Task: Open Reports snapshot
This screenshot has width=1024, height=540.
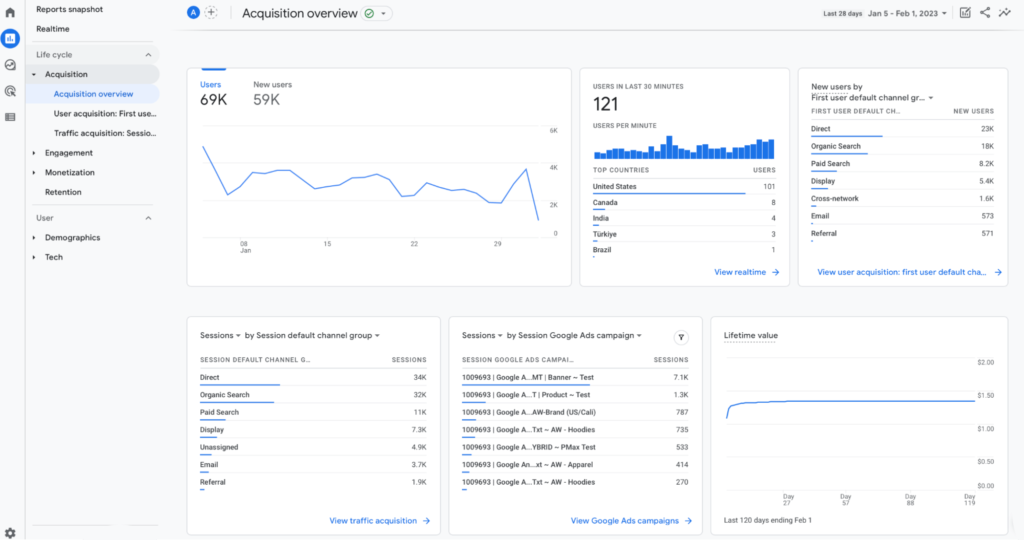Action: tap(69, 9)
